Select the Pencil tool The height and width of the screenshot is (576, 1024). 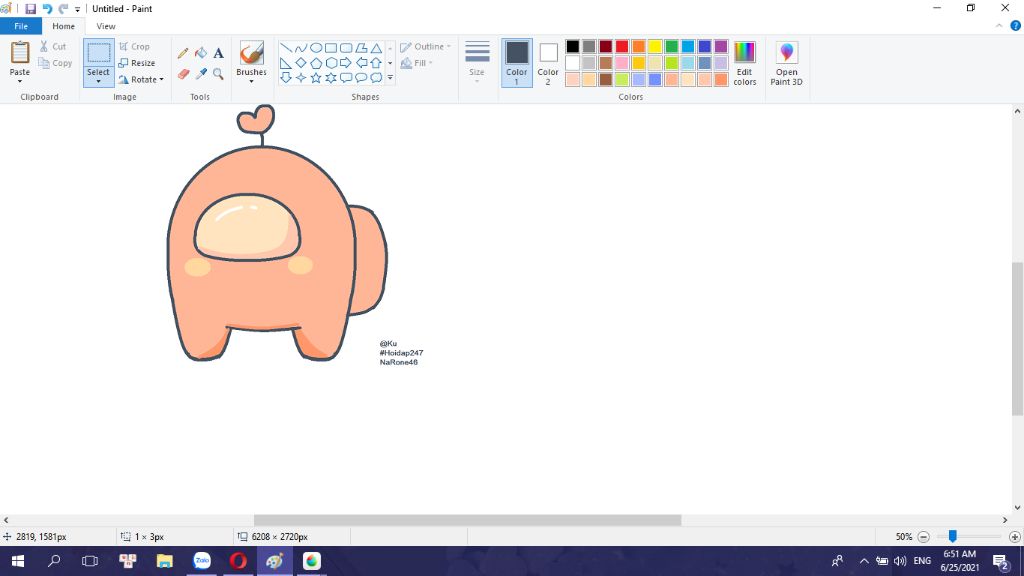click(x=183, y=54)
